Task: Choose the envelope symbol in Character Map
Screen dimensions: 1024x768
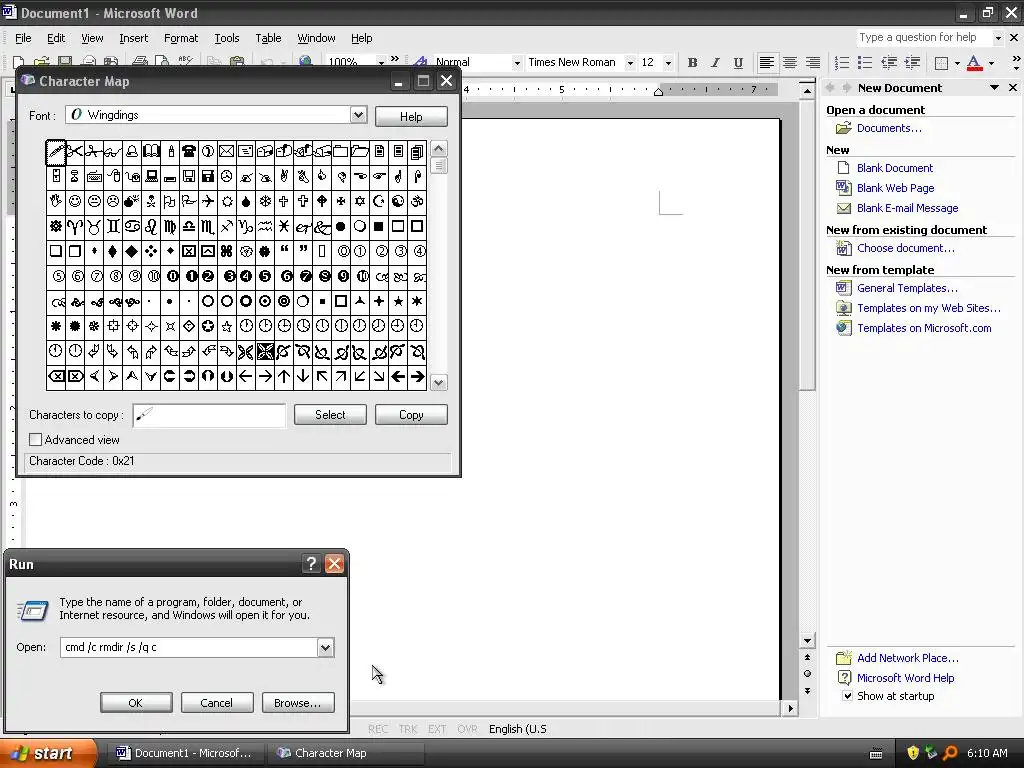Action: click(227, 152)
